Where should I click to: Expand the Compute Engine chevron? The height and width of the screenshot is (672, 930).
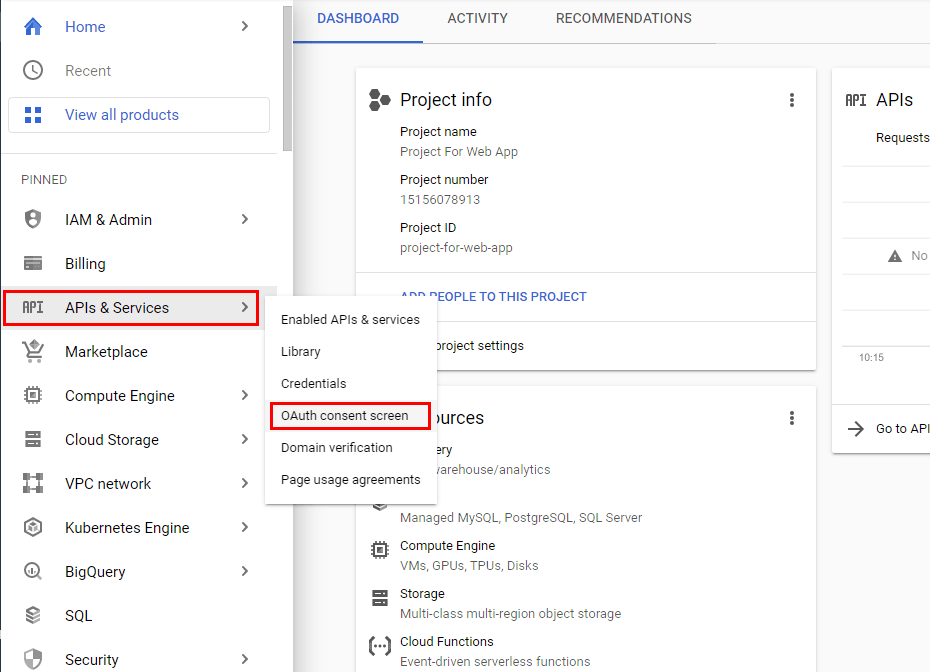click(245, 395)
